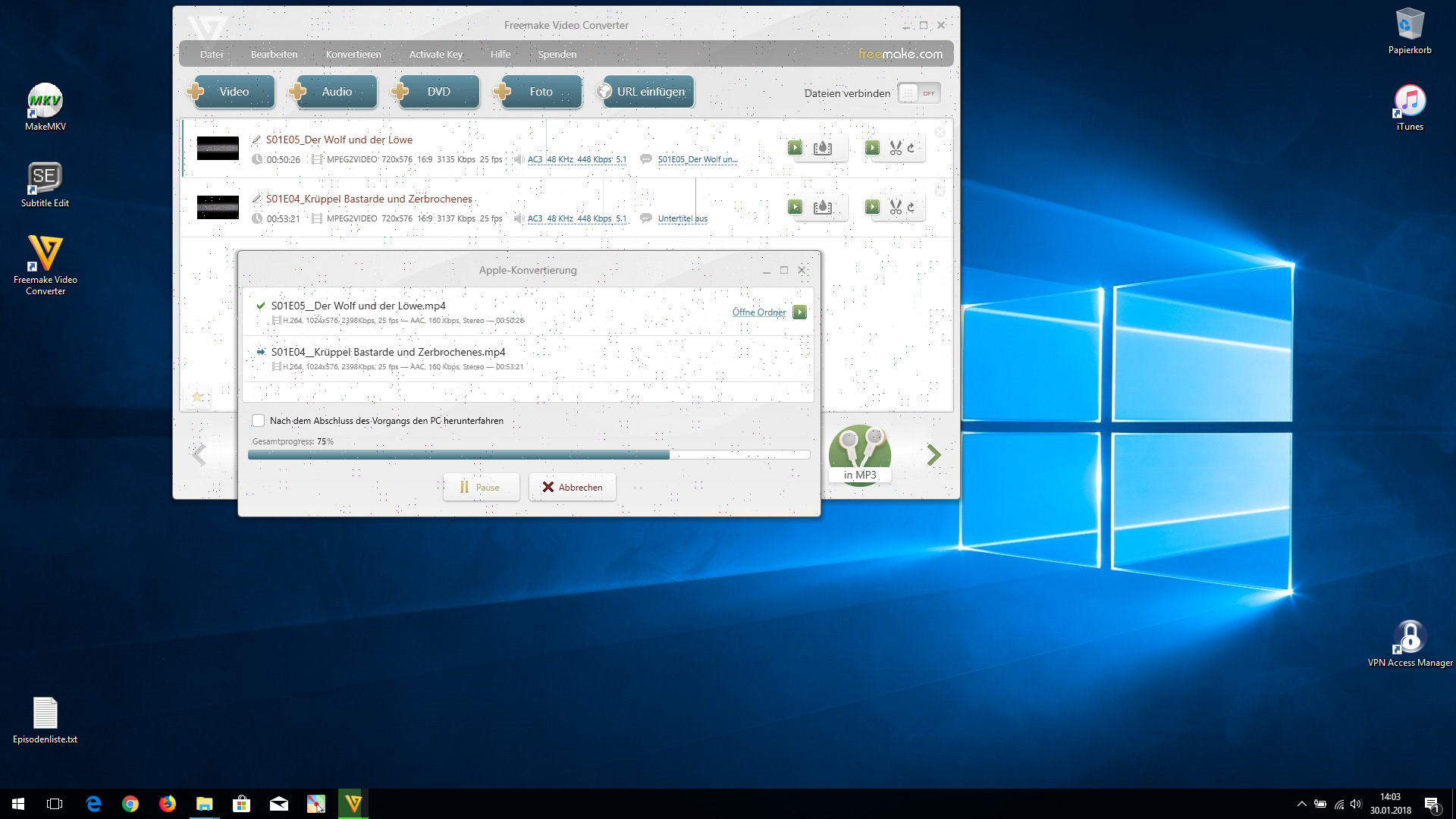Open subtitle dropdown S01E05_Der Wolf un...
1456x819 pixels.
click(697, 159)
